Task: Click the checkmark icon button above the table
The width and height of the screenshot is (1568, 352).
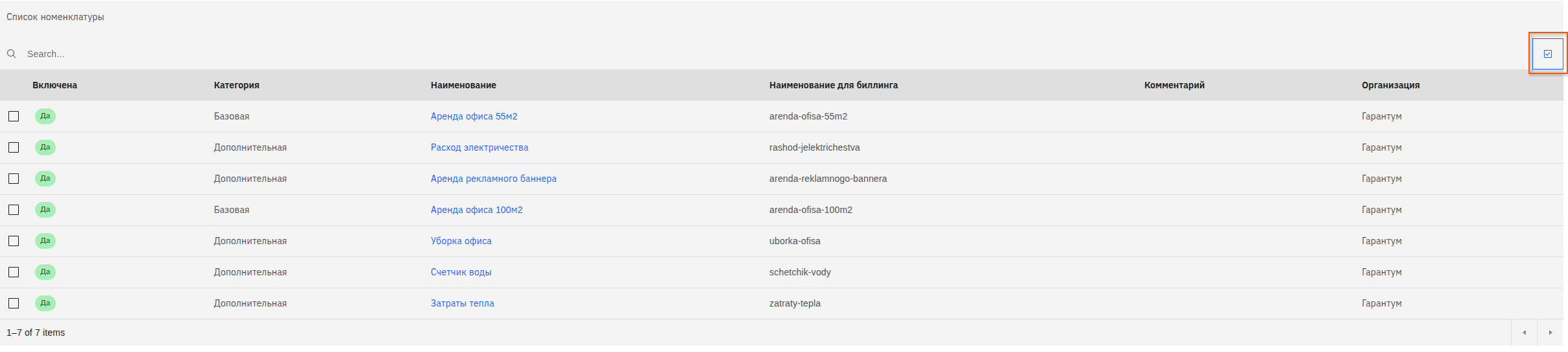Action: point(1547,54)
